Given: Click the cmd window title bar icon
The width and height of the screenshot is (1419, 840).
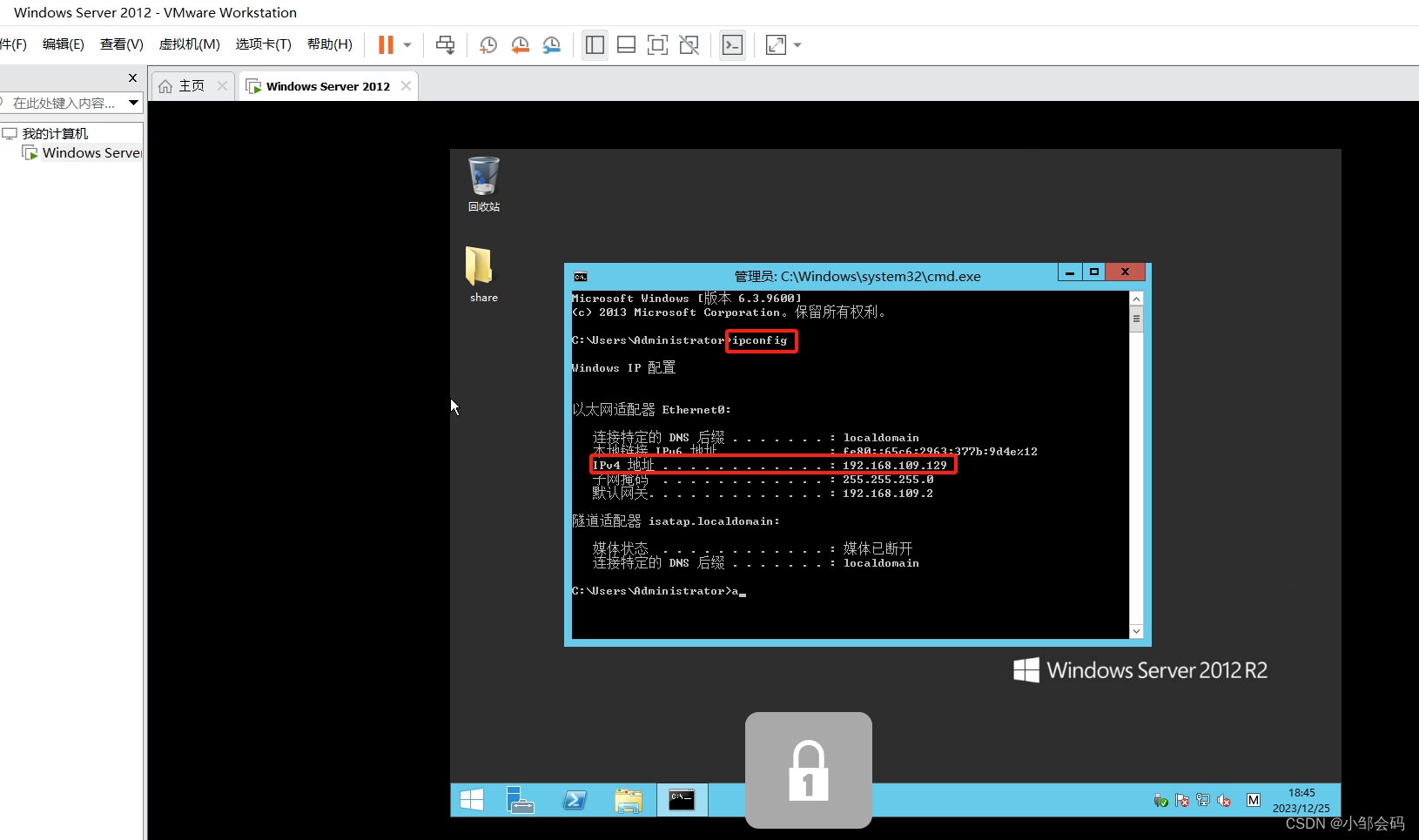Looking at the screenshot, I should tap(581, 277).
